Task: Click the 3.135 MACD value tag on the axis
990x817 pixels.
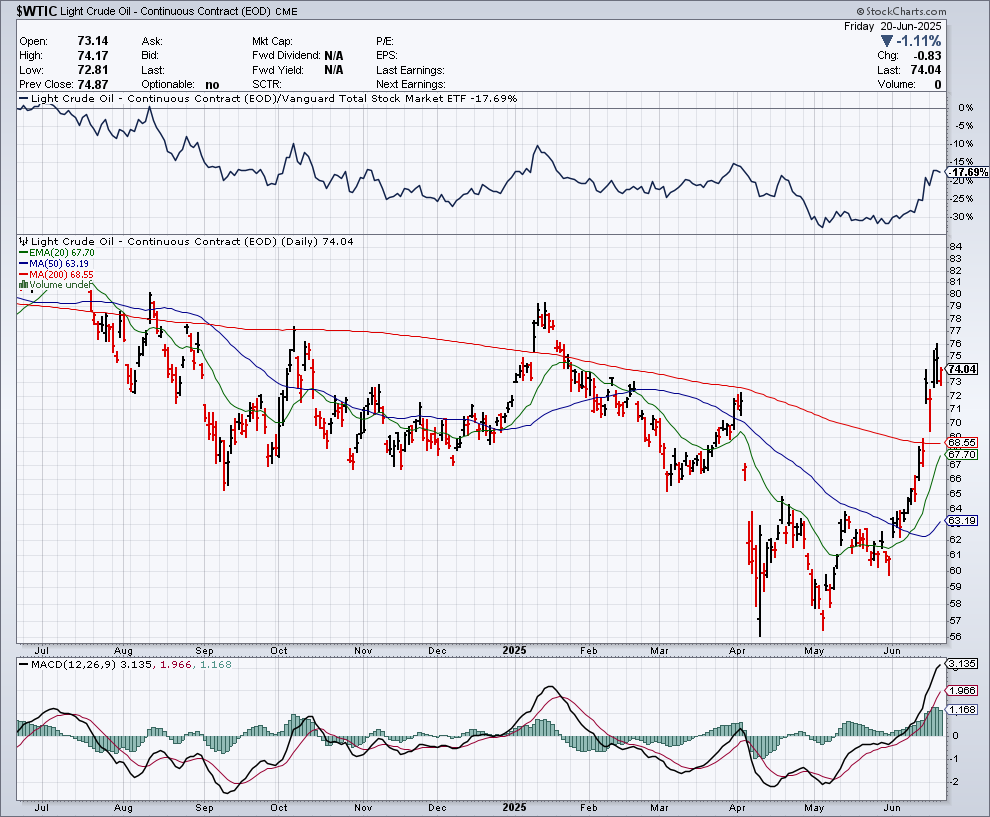Action: pos(963,664)
